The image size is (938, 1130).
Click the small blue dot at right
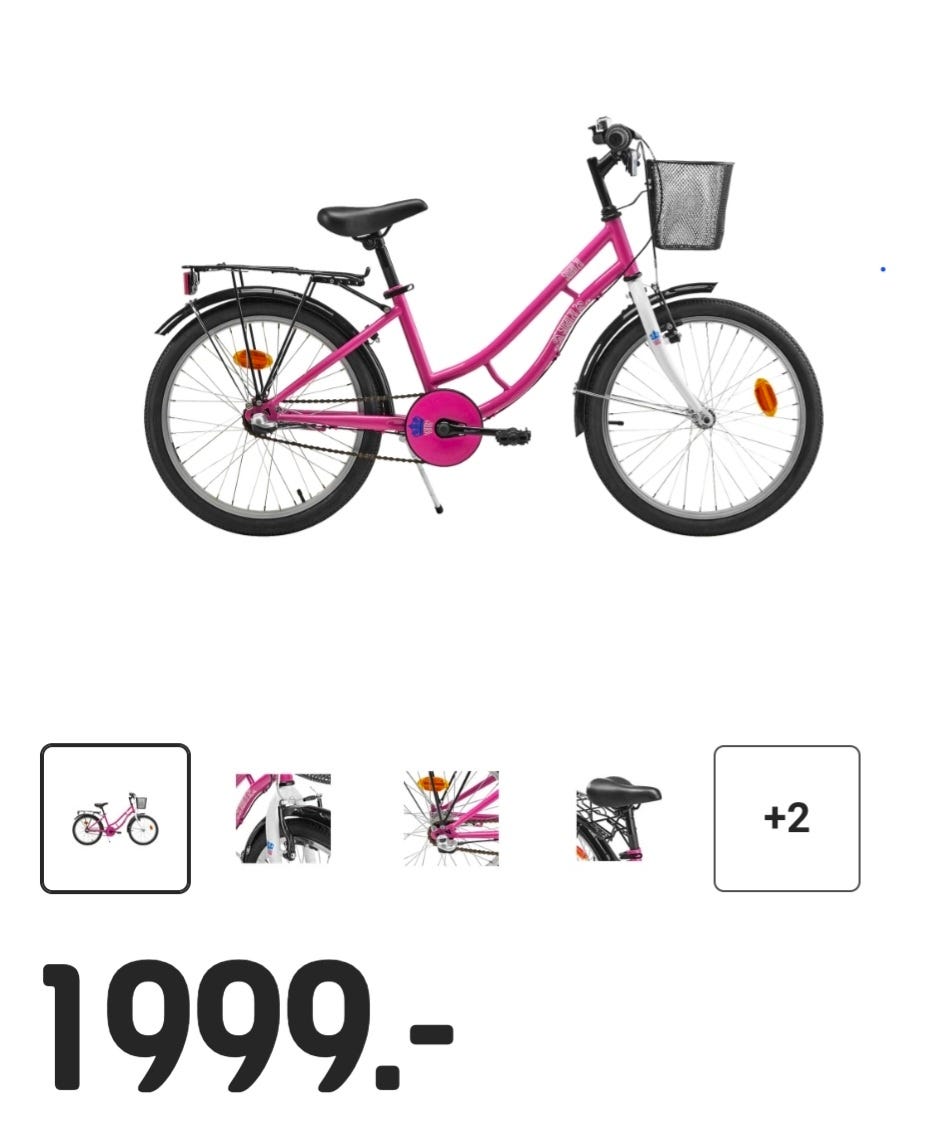pos(883,270)
